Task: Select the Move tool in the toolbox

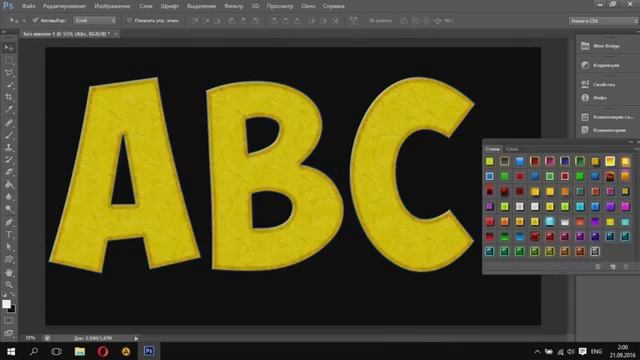Action: [9, 48]
